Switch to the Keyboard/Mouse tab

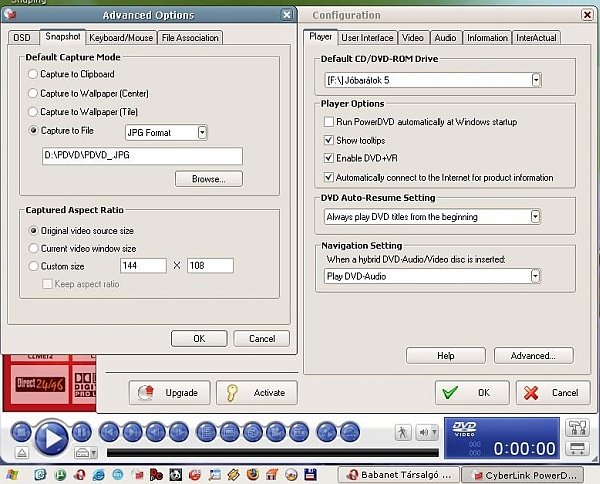tap(121, 38)
